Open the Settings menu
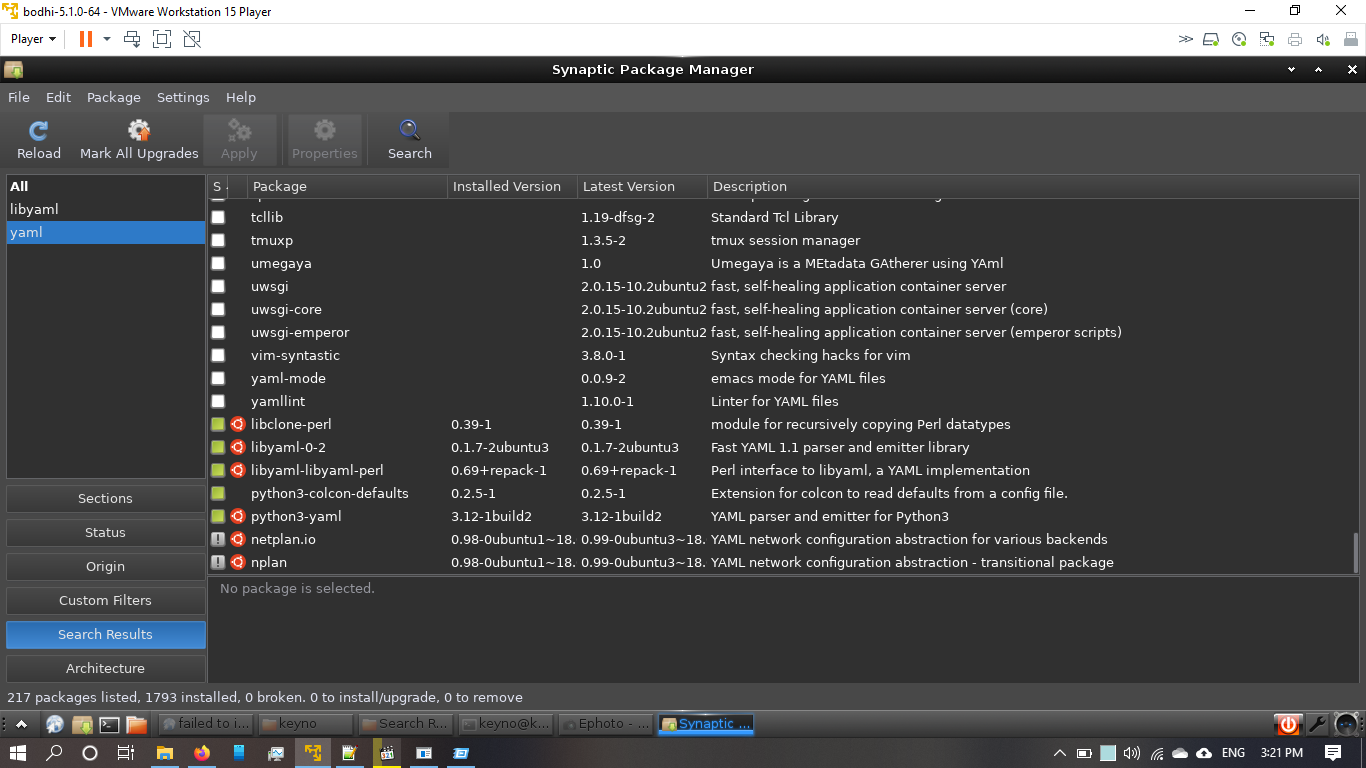Screen dimensions: 1366x768 point(183,97)
